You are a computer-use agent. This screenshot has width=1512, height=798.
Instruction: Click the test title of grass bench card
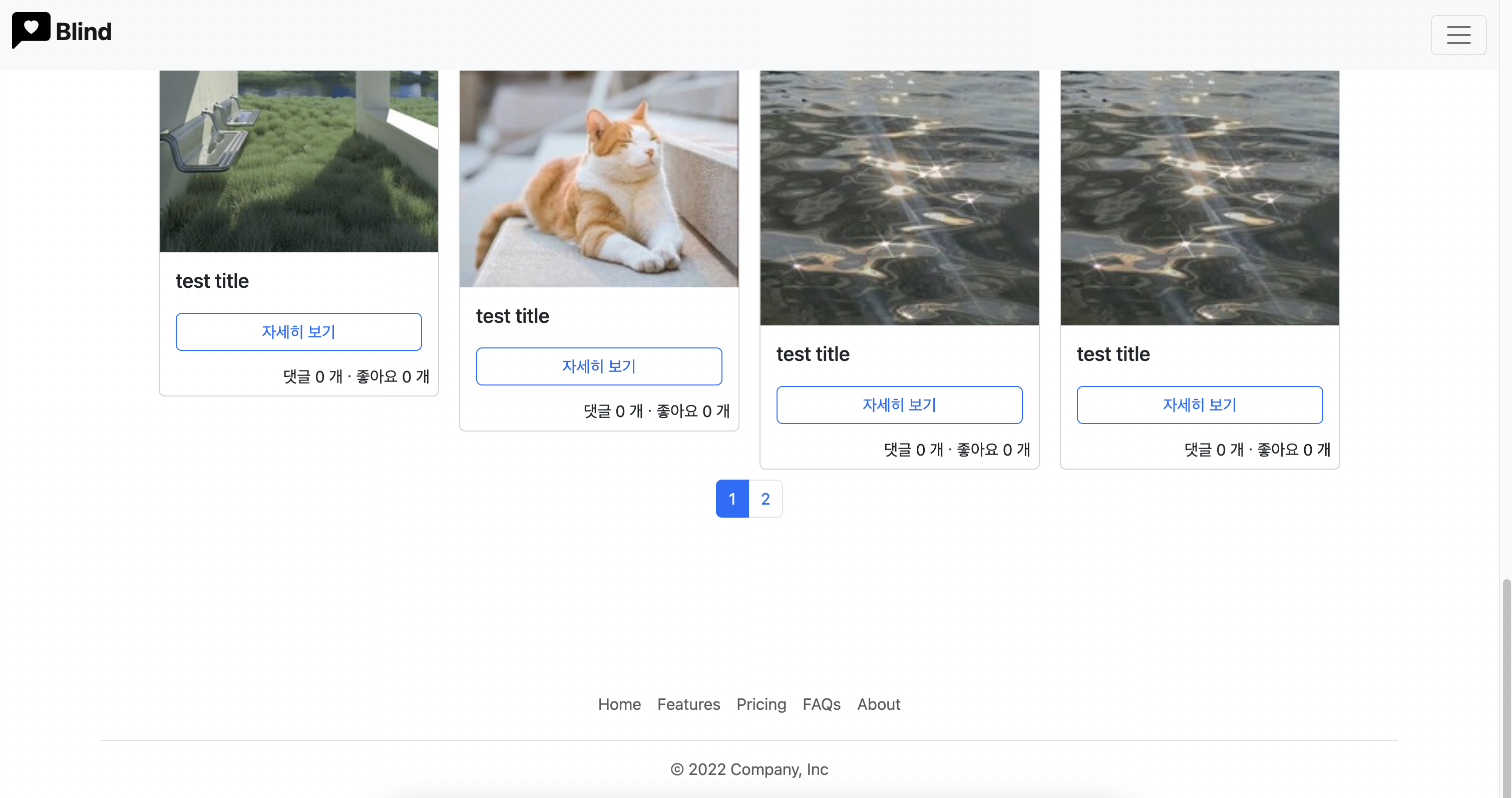[212, 281]
